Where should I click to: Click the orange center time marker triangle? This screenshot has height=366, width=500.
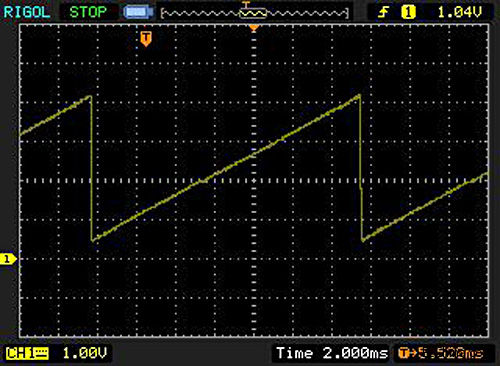point(254,28)
